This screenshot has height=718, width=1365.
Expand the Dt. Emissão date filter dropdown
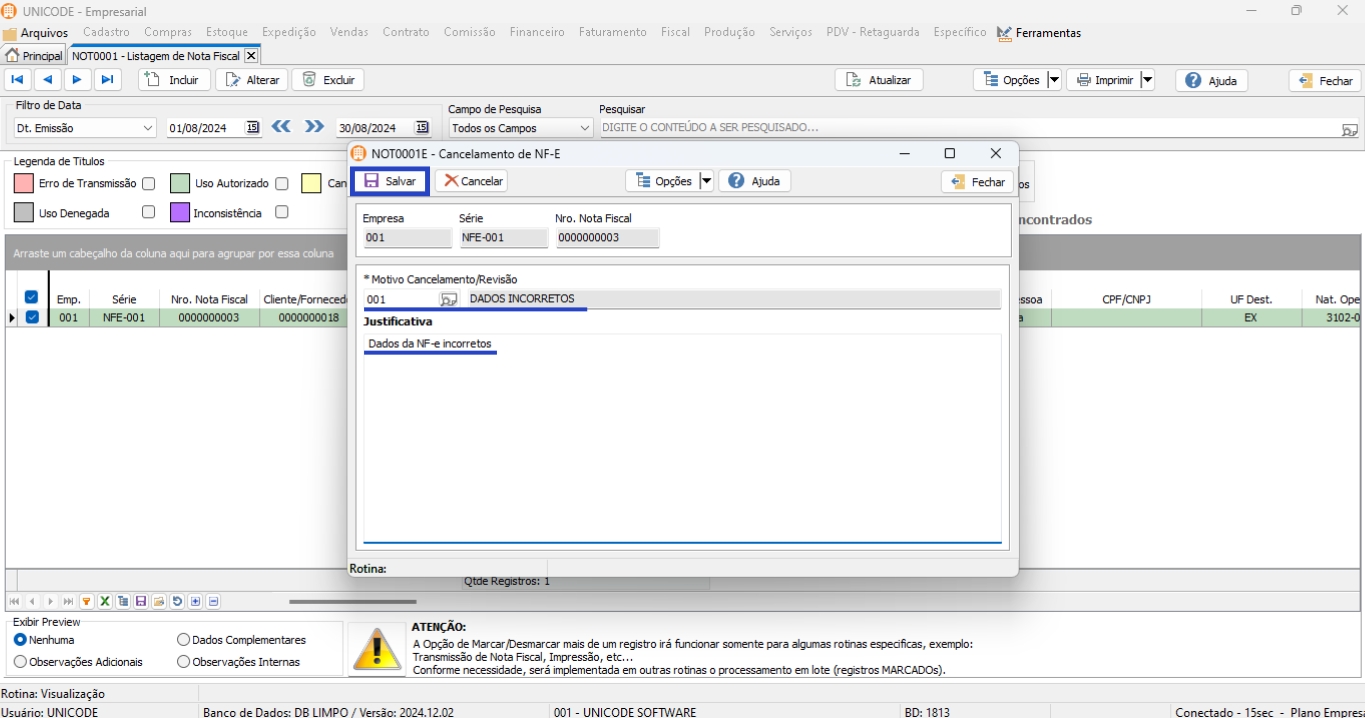tap(148, 128)
